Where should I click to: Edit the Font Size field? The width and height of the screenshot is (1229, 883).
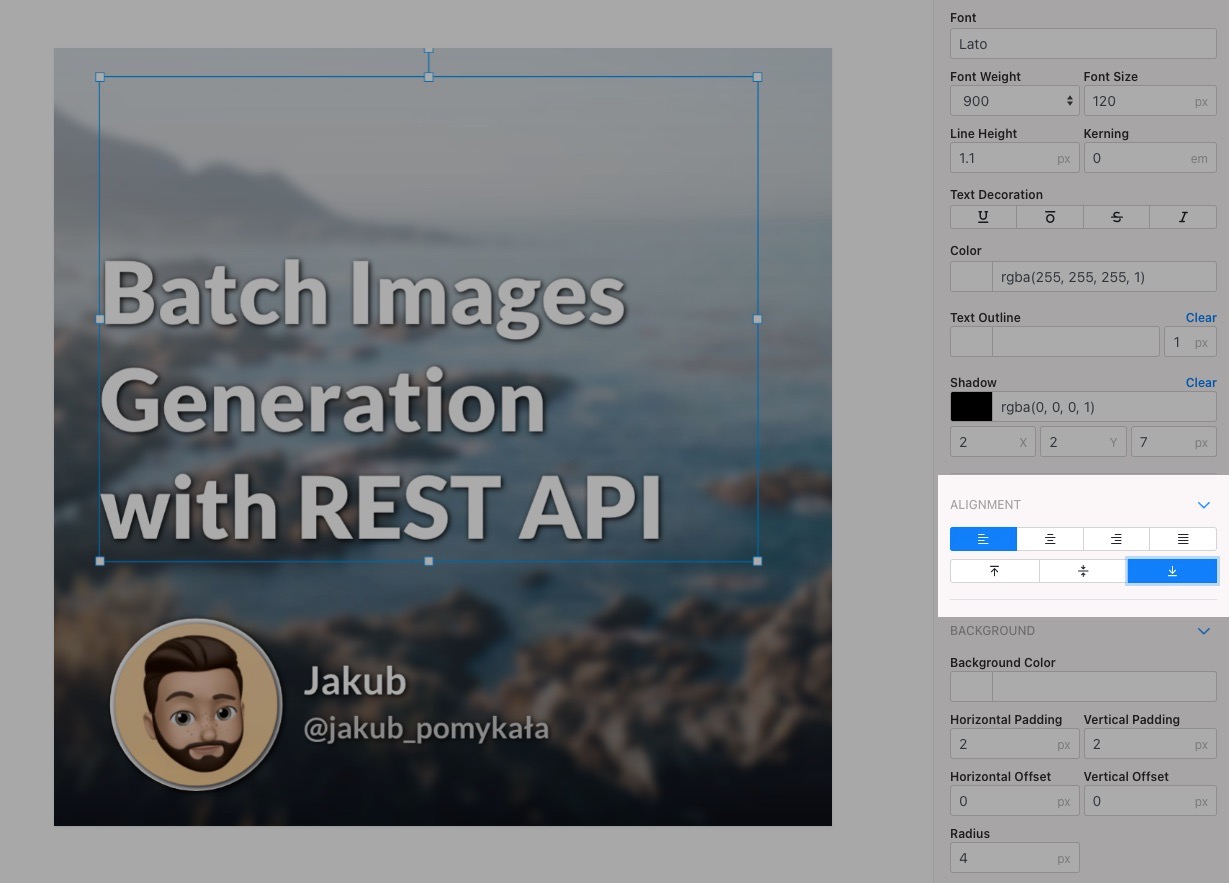[1150, 101]
